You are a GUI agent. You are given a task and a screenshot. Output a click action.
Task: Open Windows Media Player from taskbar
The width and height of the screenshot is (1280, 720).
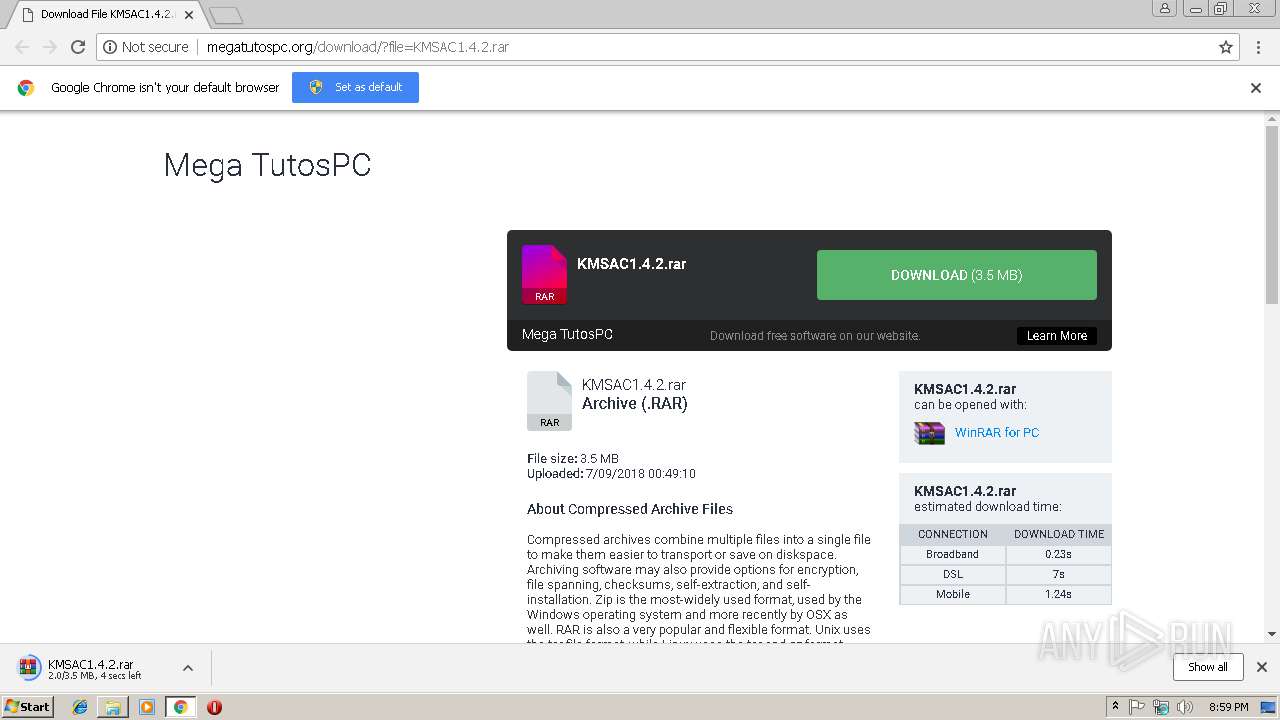147,707
